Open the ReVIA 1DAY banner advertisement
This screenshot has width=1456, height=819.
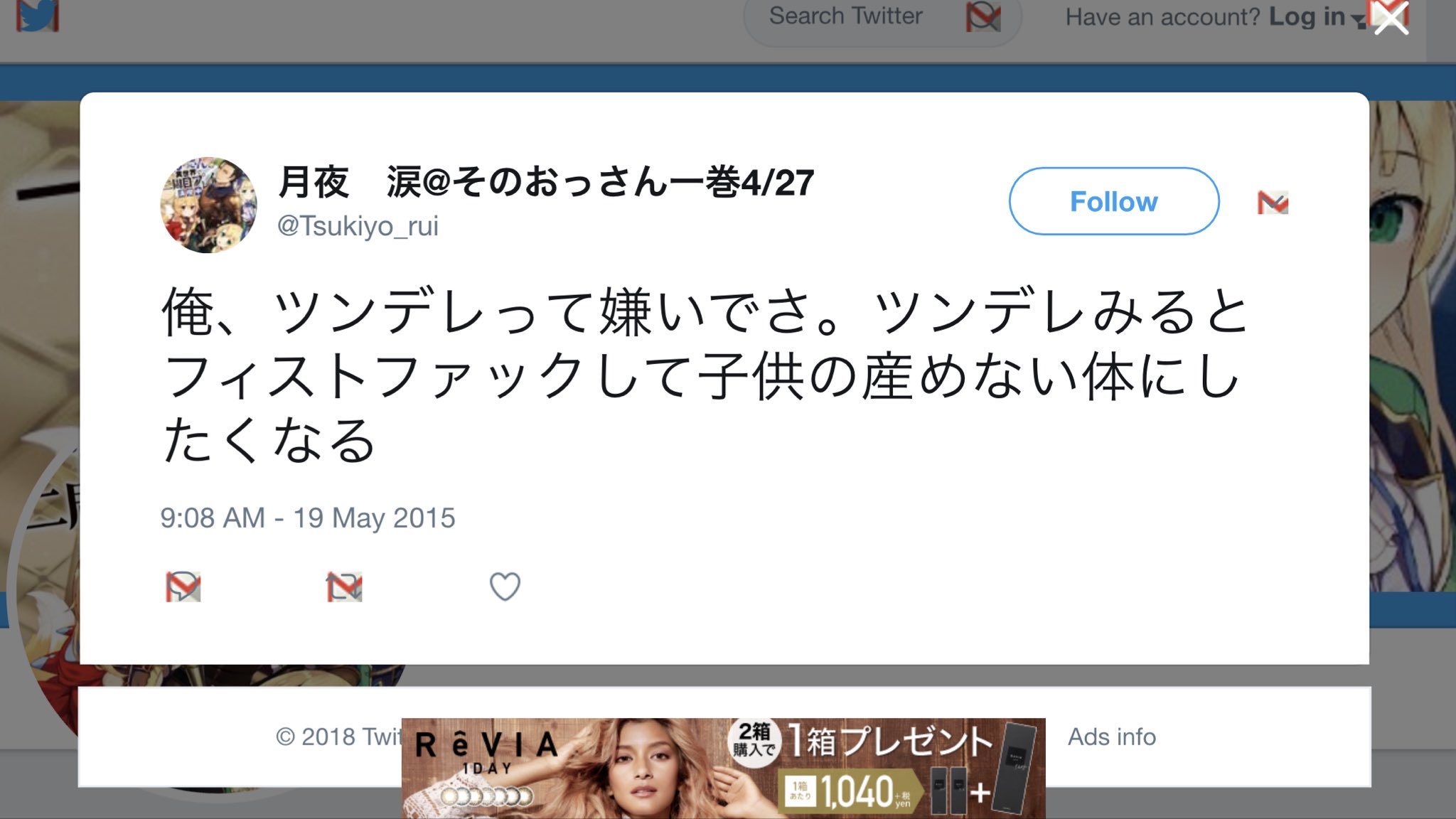(x=722, y=768)
